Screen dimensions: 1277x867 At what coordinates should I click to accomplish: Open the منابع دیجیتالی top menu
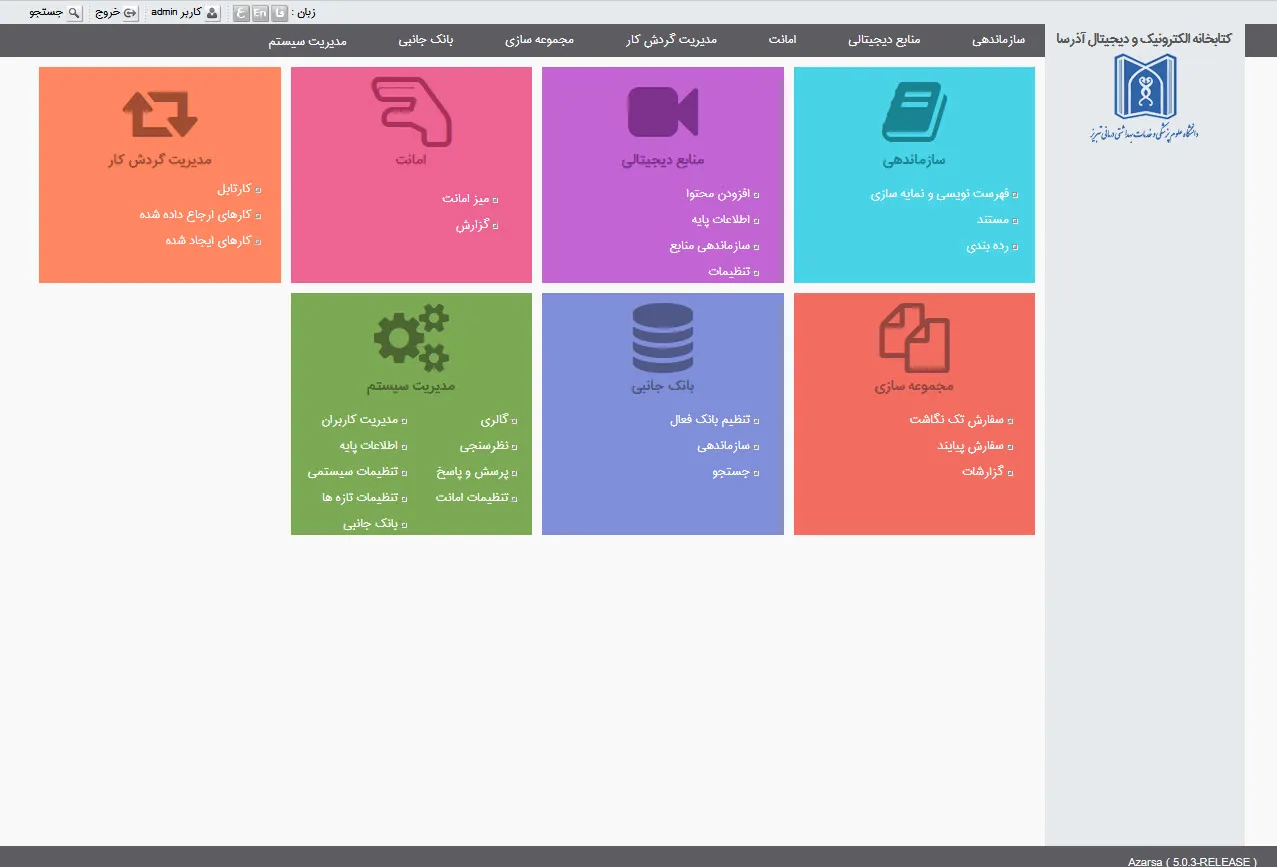[884, 40]
